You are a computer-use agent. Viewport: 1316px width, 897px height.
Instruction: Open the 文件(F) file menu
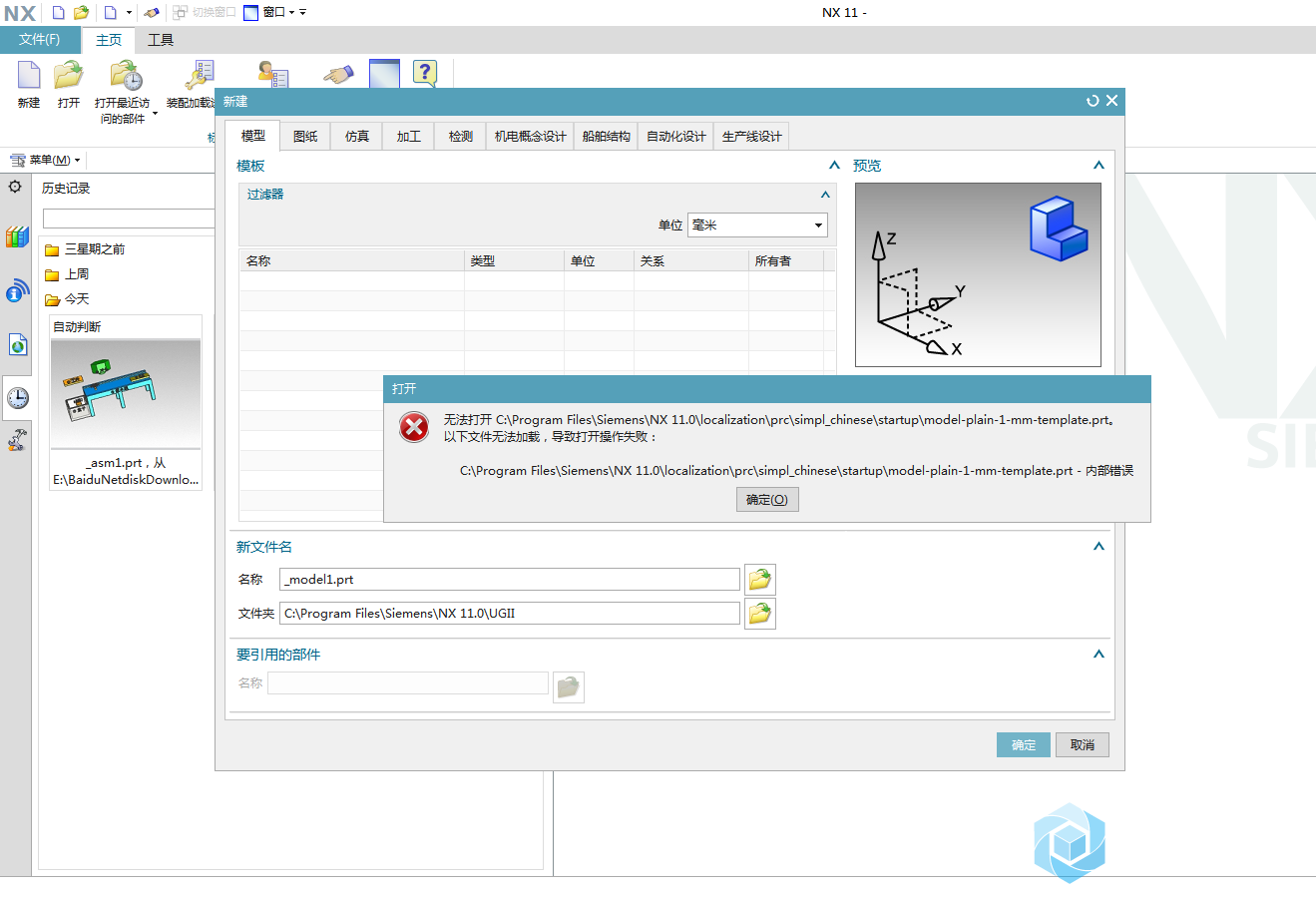click(x=39, y=40)
